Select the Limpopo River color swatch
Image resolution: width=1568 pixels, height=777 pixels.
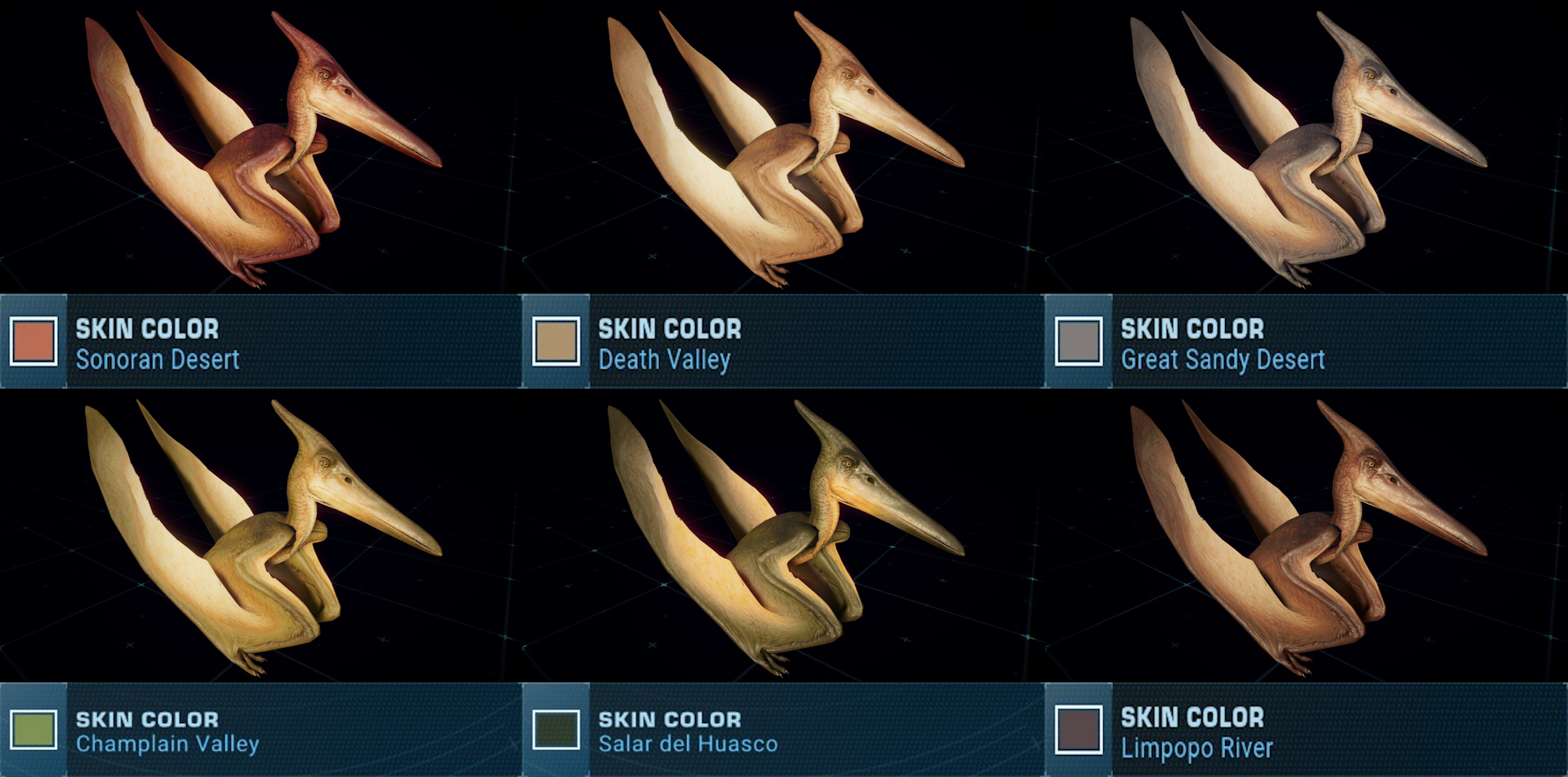tap(1079, 730)
